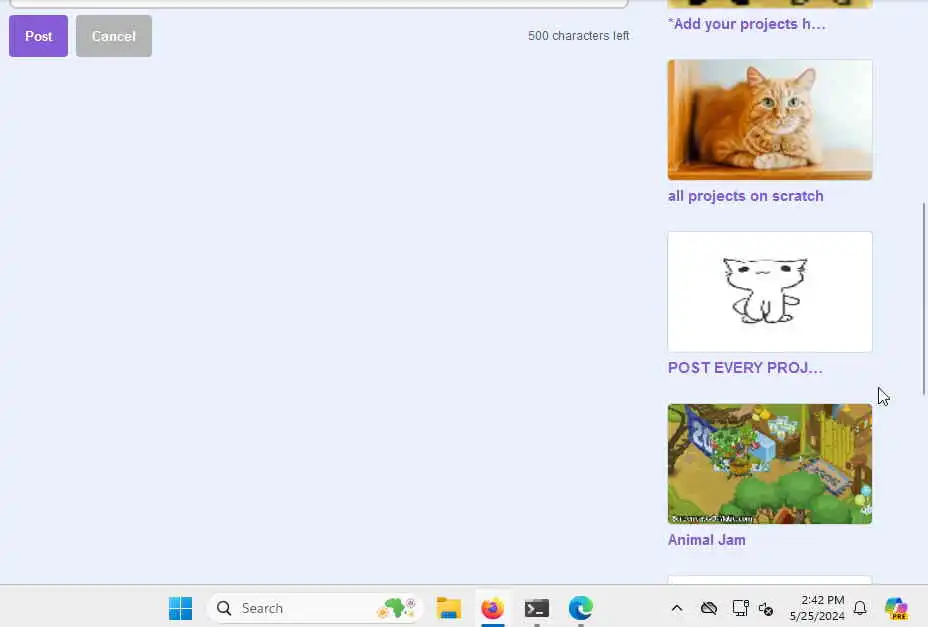This screenshot has height=627, width=928.
Task: Click the page vertical scrollbar thumb
Action: [923, 299]
